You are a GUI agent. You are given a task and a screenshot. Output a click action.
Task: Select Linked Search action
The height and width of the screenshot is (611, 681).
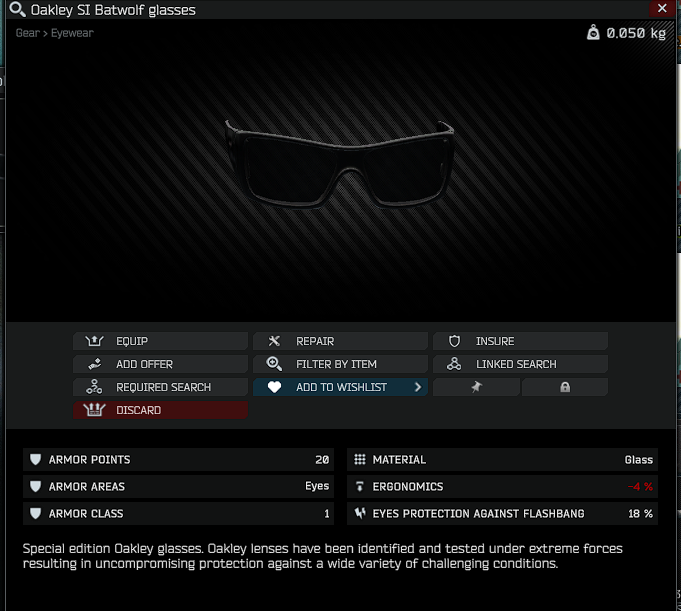coord(520,364)
